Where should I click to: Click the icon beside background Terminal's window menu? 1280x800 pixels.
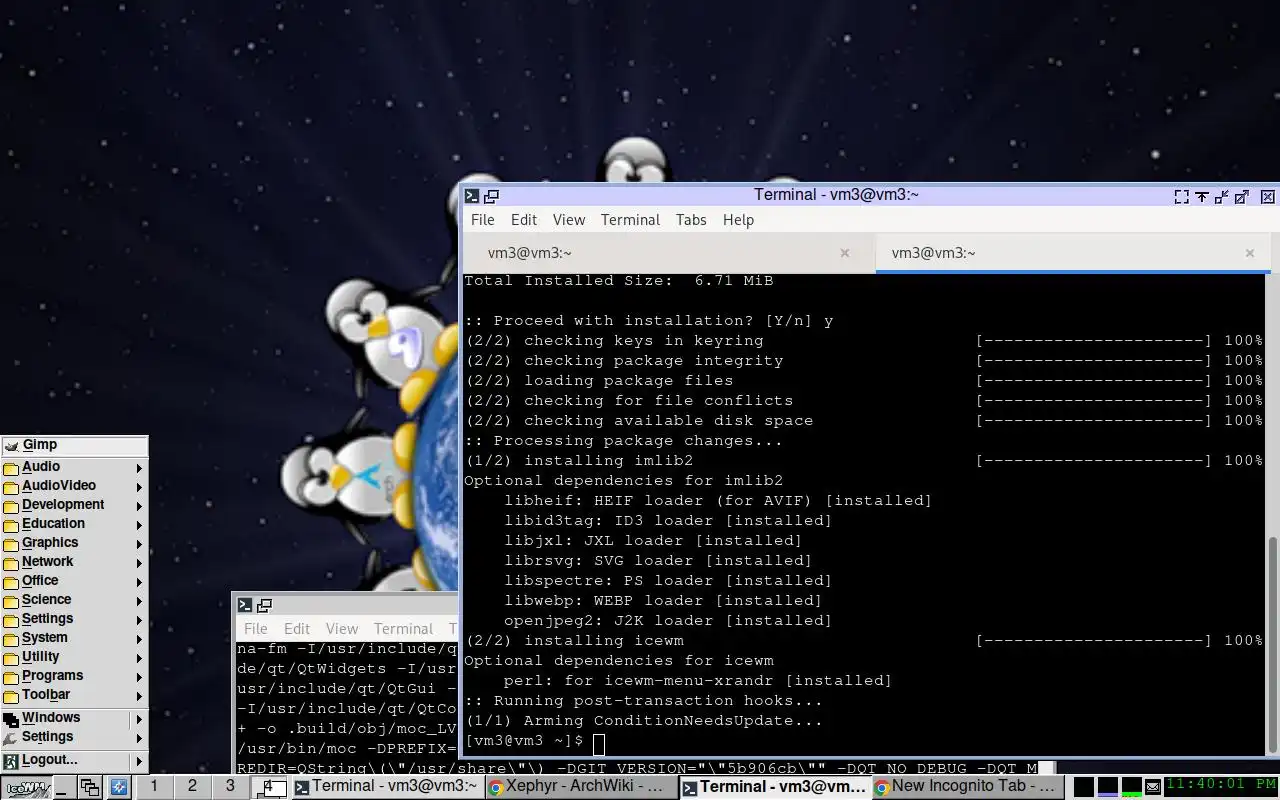(264, 605)
